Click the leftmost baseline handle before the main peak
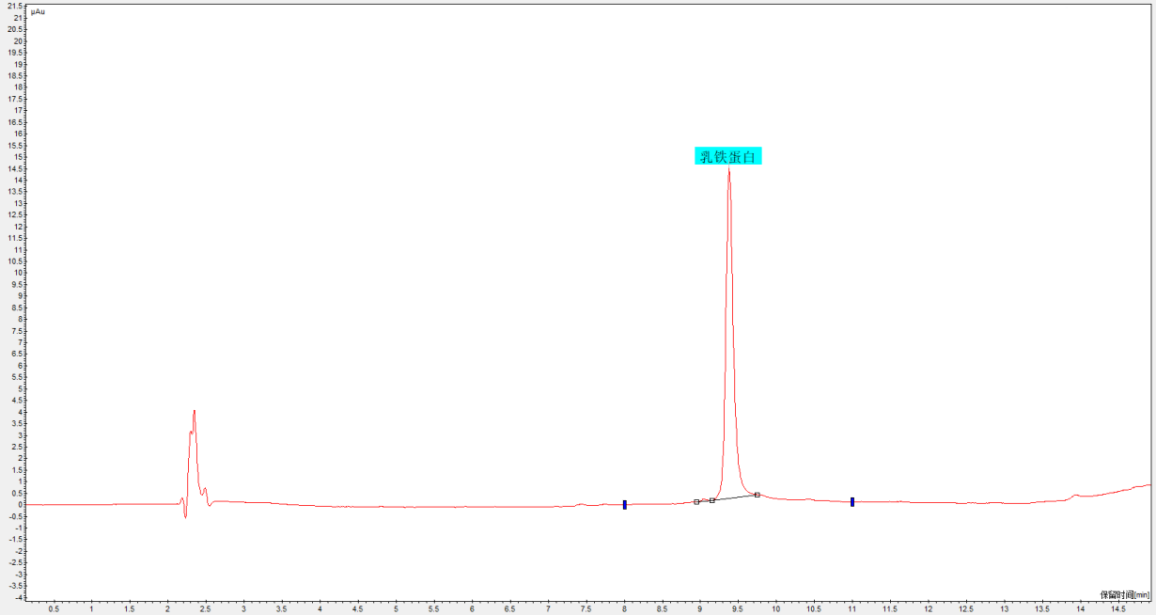This screenshot has height=615, width=1156. (x=697, y=501)
